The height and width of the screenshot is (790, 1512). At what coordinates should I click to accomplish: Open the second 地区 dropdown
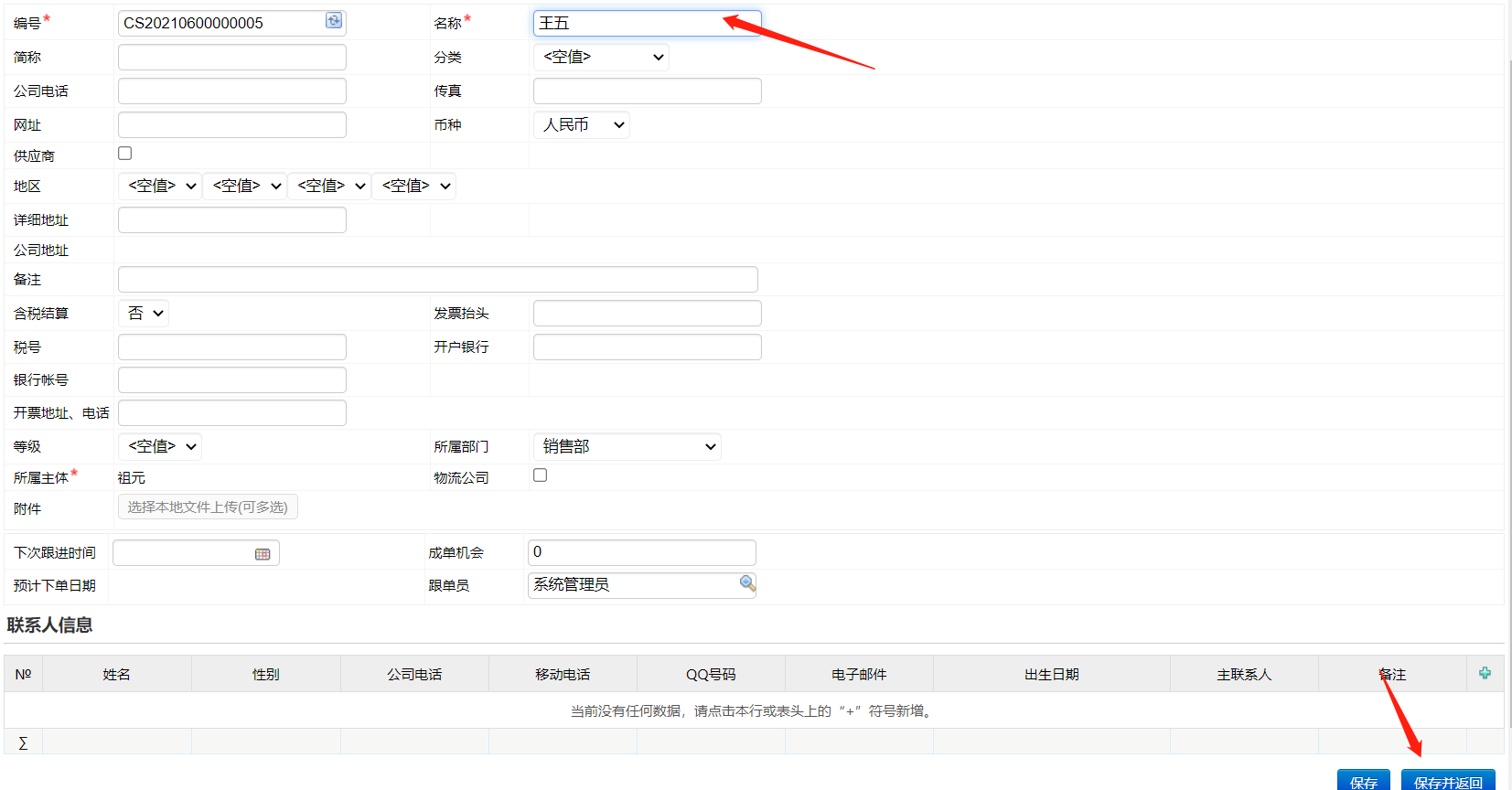pos(245,186)
